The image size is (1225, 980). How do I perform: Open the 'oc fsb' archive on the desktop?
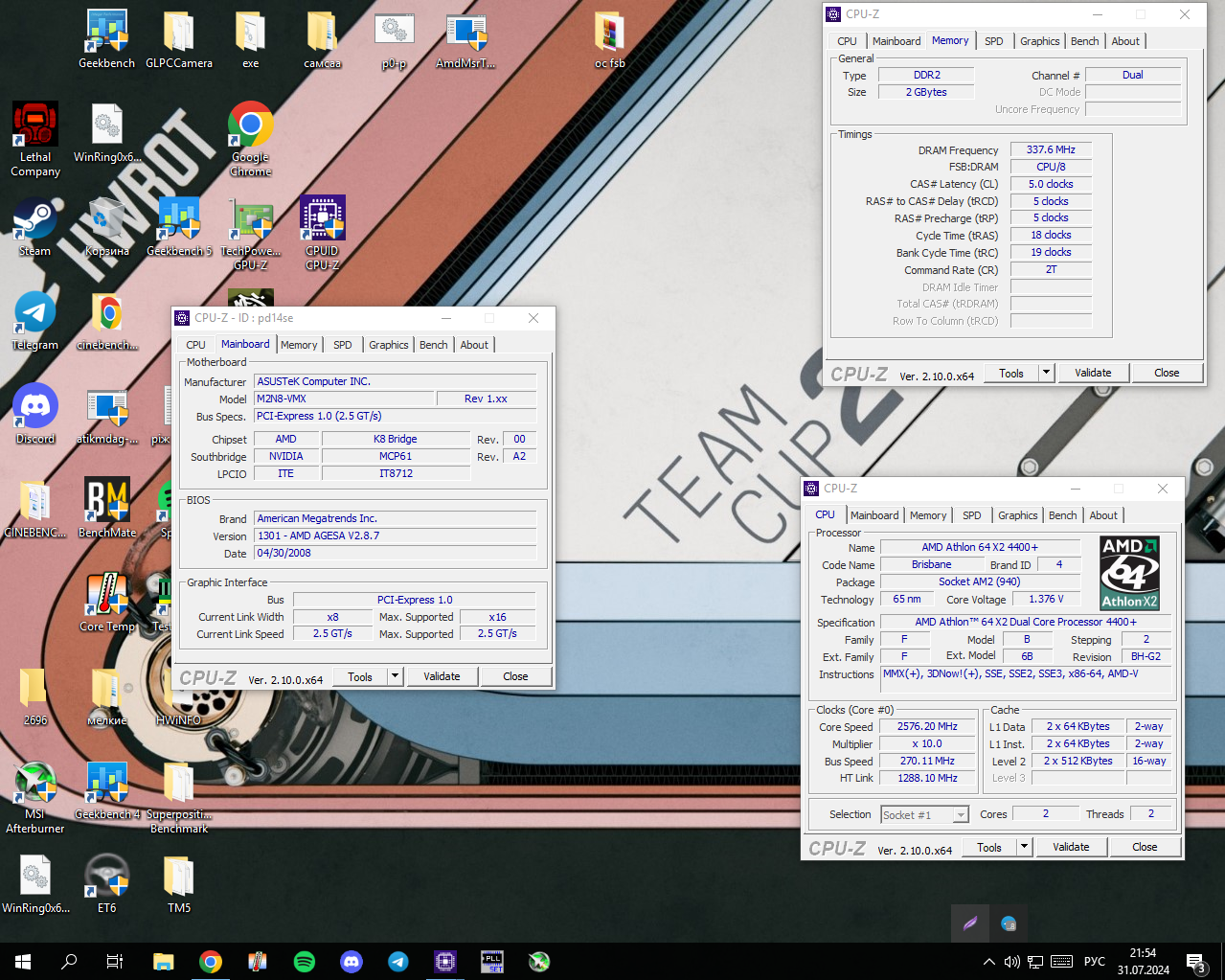pos(610,39)
